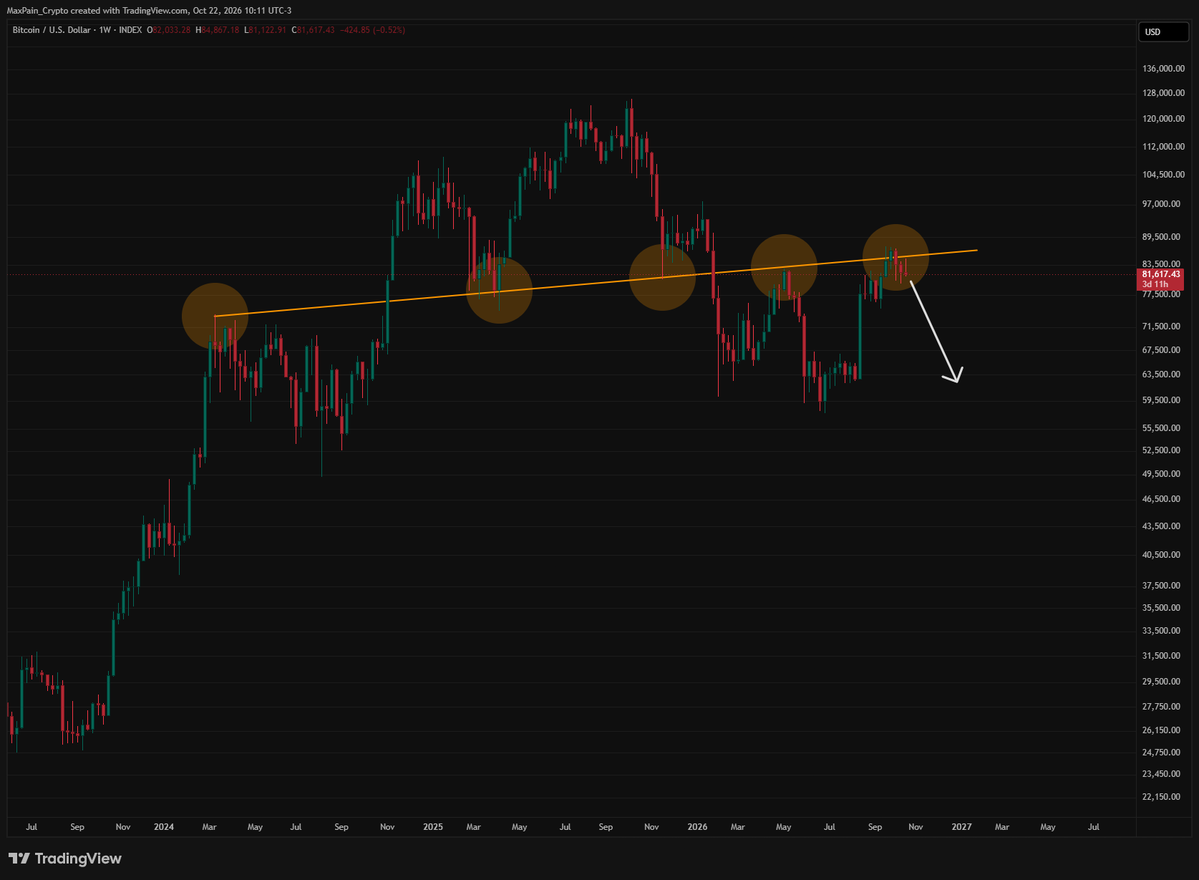The height and width of the screenshot is (880, 1199).
Task: Click the 43,500.00 price axis label
Action: click(x=1163, y=526)
